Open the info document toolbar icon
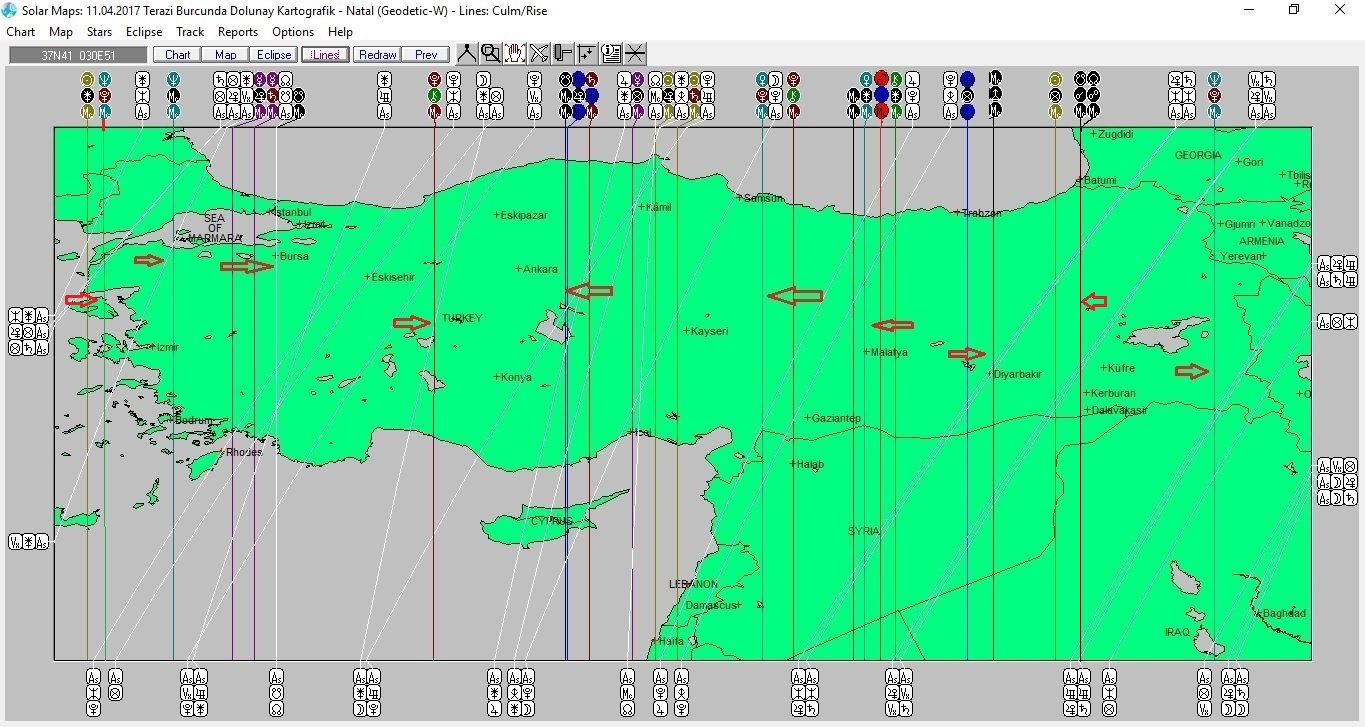The height and width of the screenshot is (727, 1365). (x=611, y=54)
